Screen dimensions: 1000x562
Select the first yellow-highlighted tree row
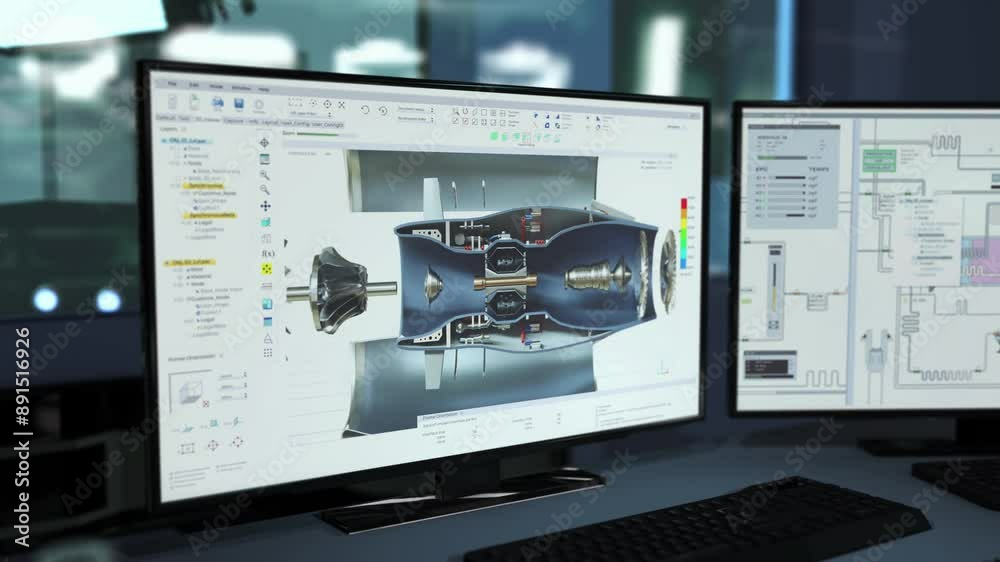(x=204, y=186)
